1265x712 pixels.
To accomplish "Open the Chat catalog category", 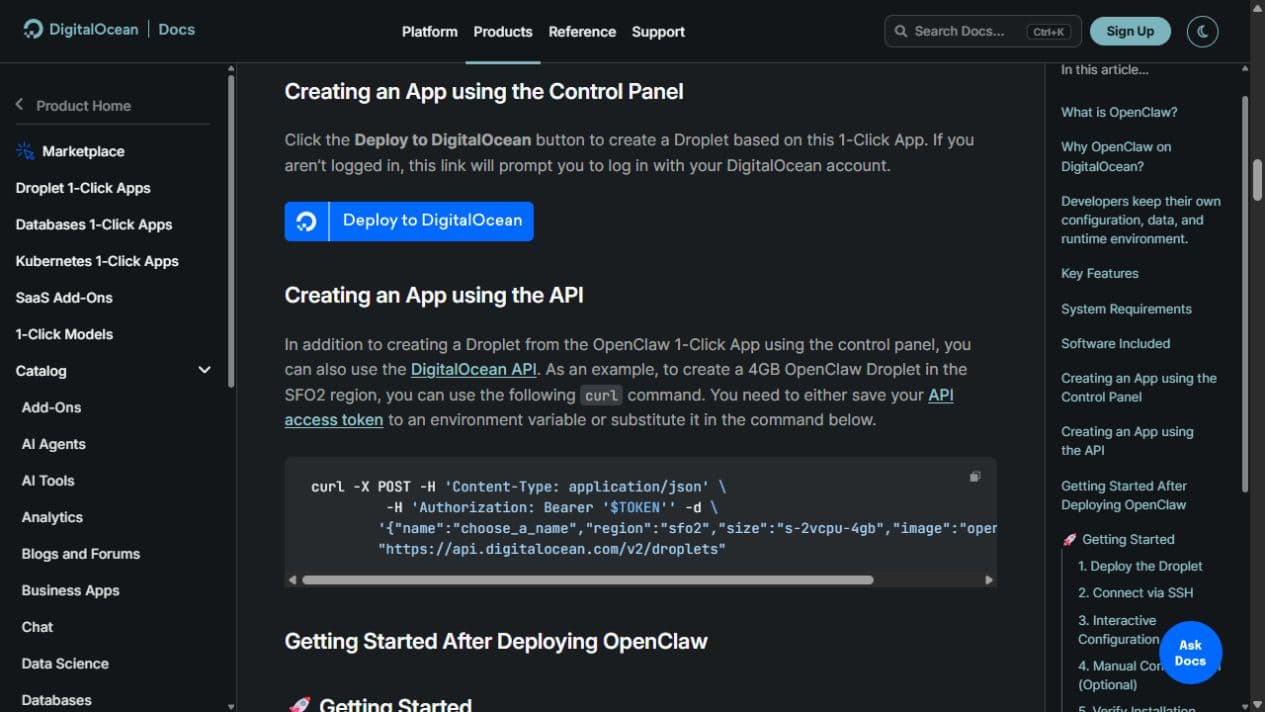I will (x=37, y=627).
